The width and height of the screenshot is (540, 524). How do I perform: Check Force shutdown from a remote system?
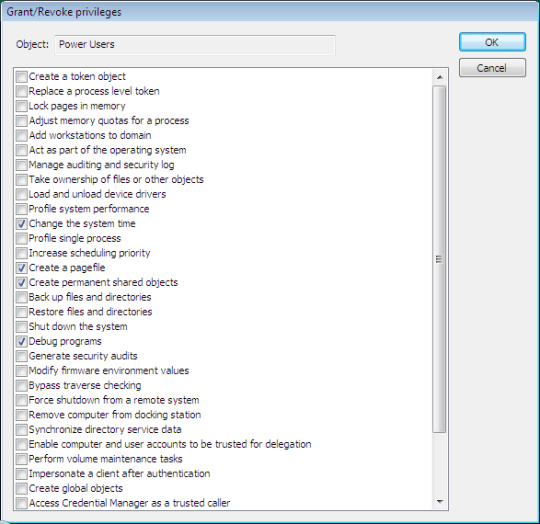[x=21, y=400]
